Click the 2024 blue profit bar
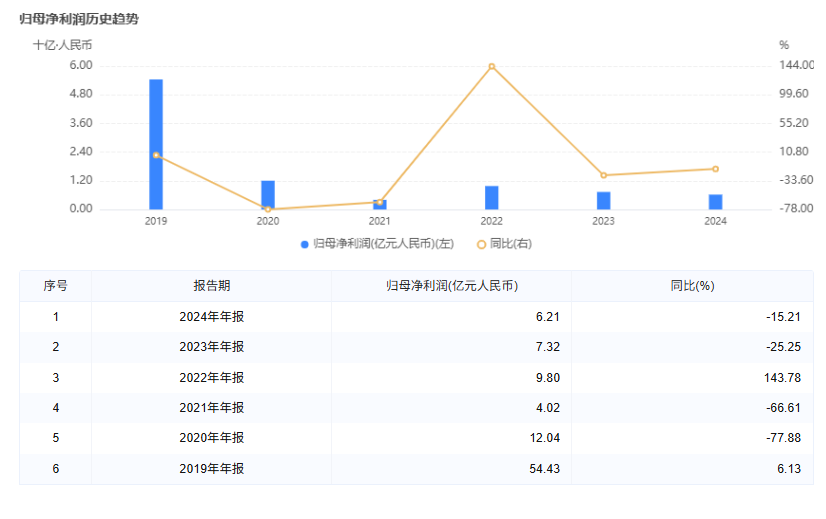826x519 pixels. click(x=715, y=202)
